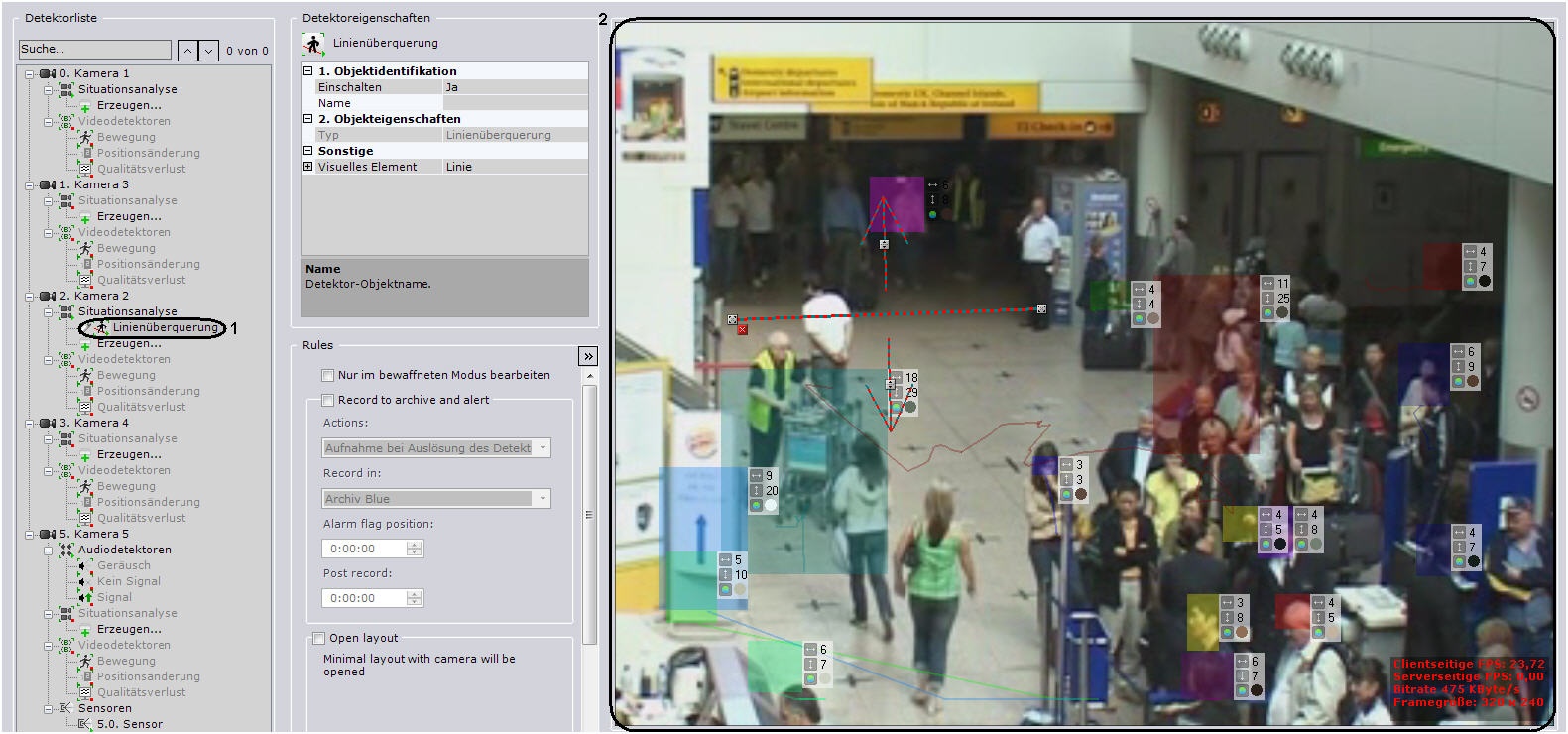Viewport: 1568px width, 734px height.
Task: Click the search next down-arrow button
Action: 208,50
